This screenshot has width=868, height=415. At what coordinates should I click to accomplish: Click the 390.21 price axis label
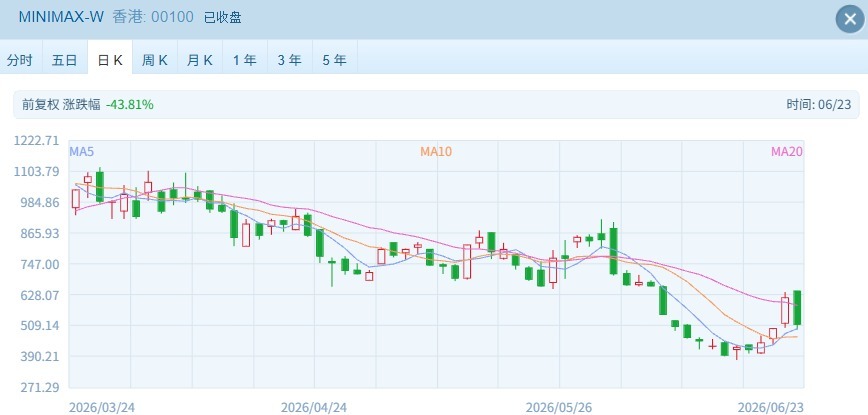(38, 357)
